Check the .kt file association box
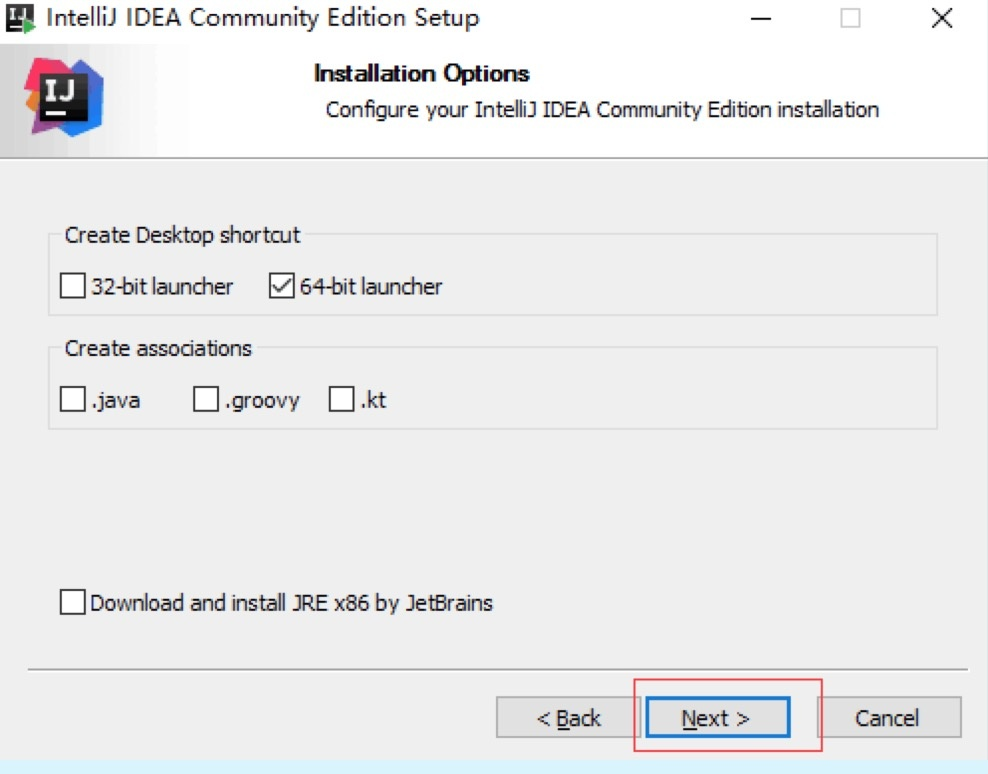 342,399
